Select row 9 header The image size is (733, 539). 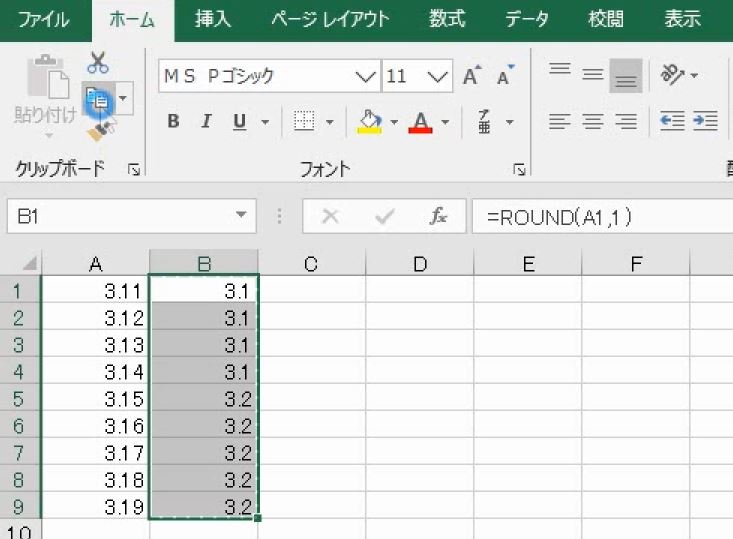(x=21, y=506)
